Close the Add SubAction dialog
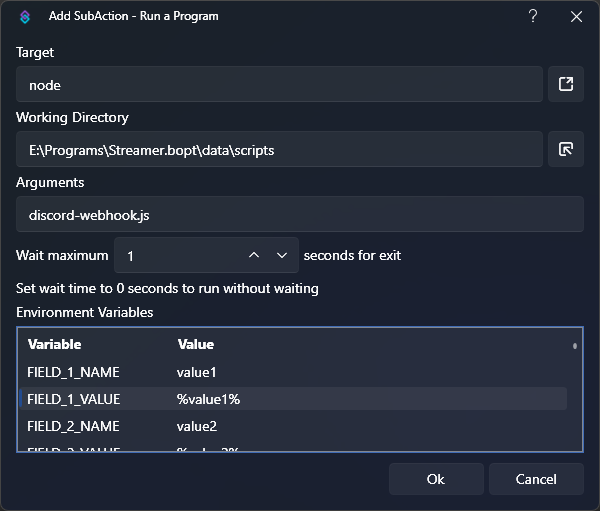This screenshot has height=511, width=600. click(x=576, y=17)
